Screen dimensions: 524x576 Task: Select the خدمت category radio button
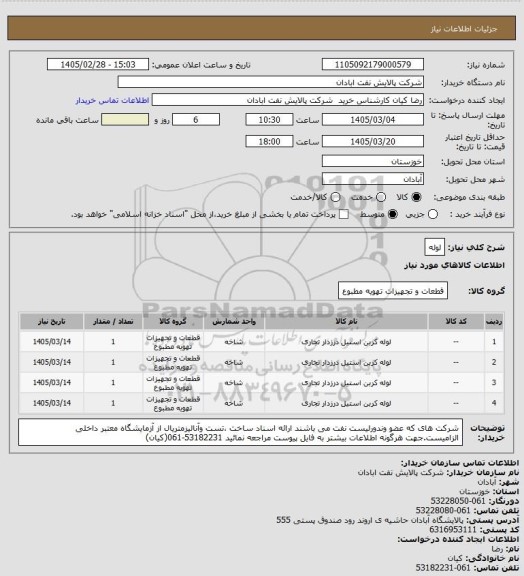coord(381,197)
